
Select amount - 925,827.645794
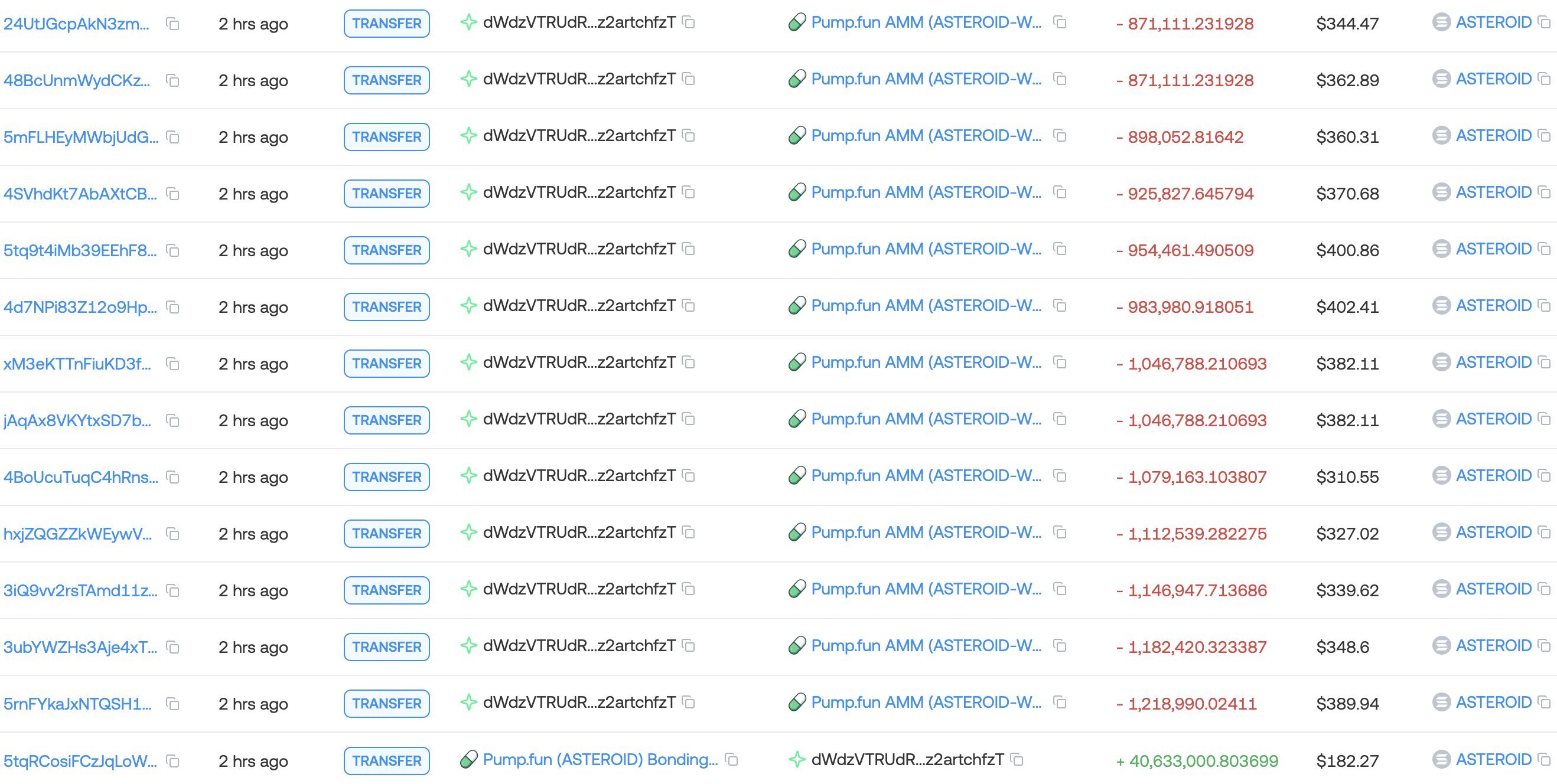click(x=1185, y=194)
